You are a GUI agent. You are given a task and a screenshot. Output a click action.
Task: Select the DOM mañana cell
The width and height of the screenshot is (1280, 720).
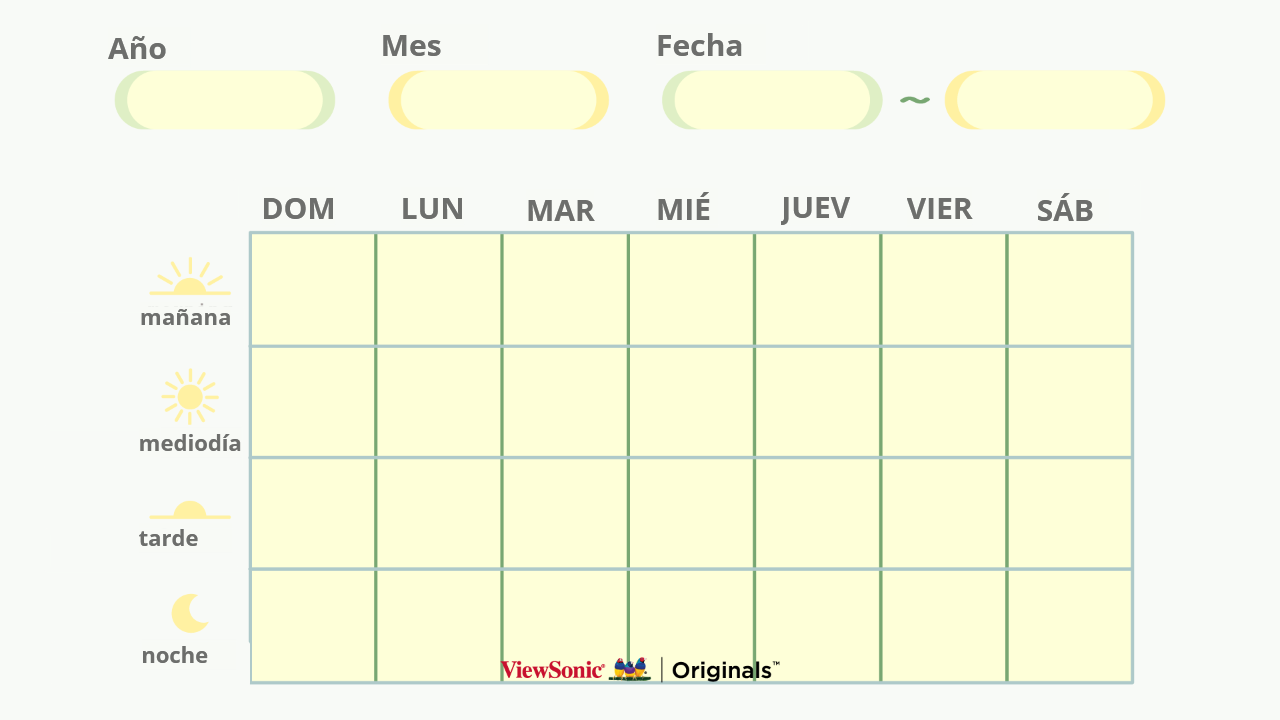pyautogui.click(x=313, y=290)
